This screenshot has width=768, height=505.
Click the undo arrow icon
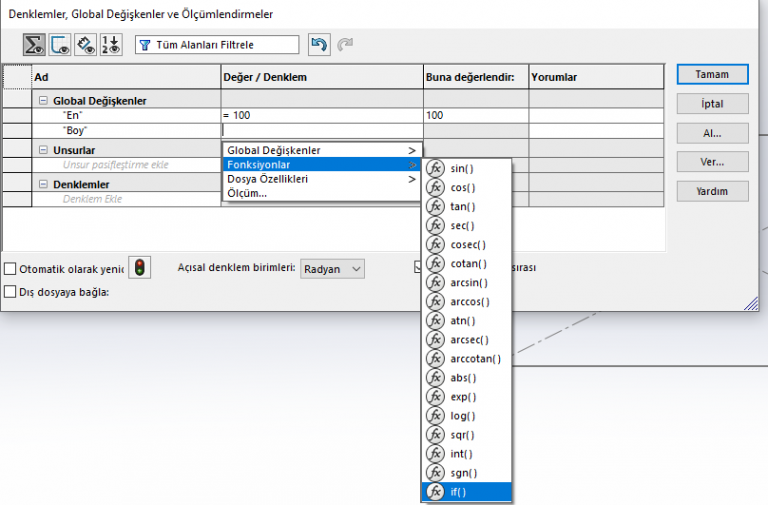[319, 45]
